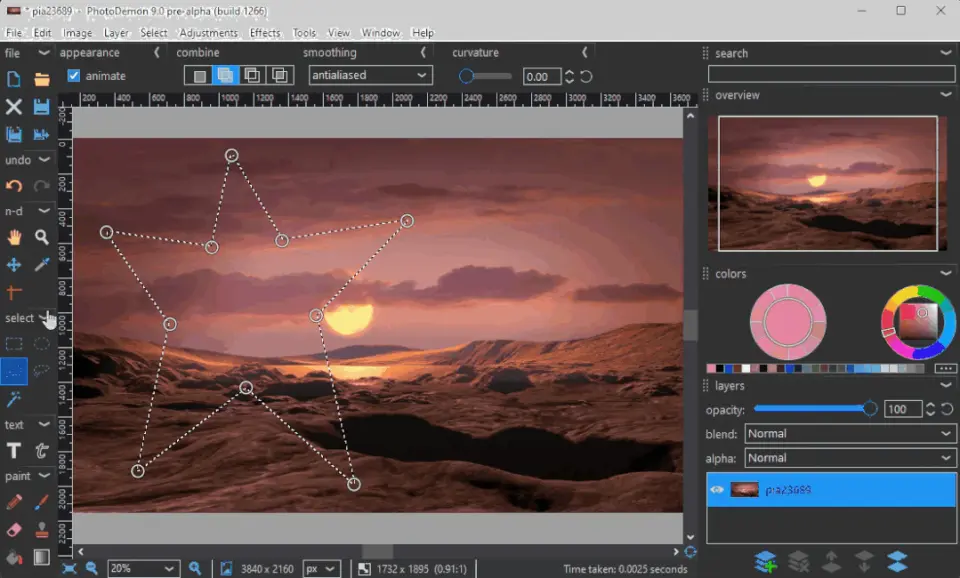This screenshot has width=960, height=578.
Task: Collapse the undo tools section
Action: point(43,160)
